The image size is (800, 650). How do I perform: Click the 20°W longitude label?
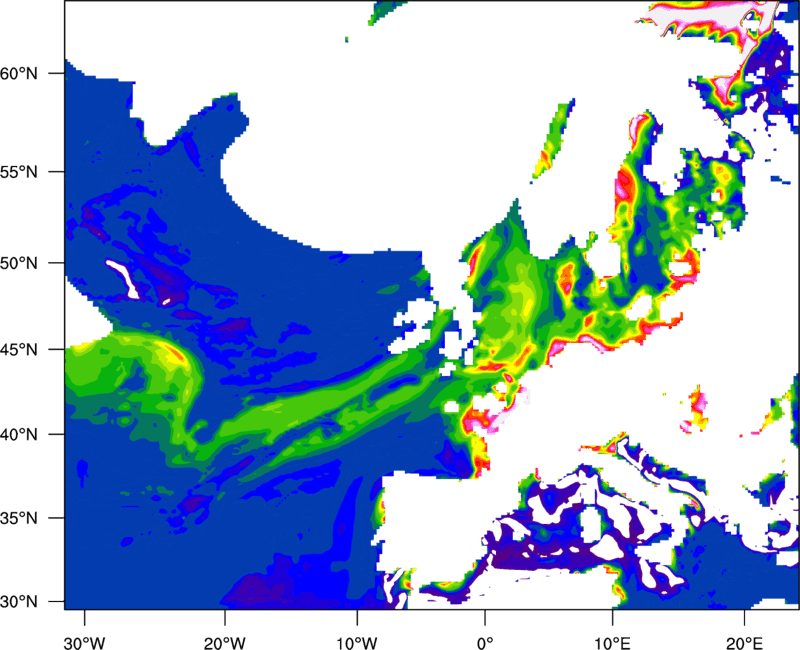[224, 643]
